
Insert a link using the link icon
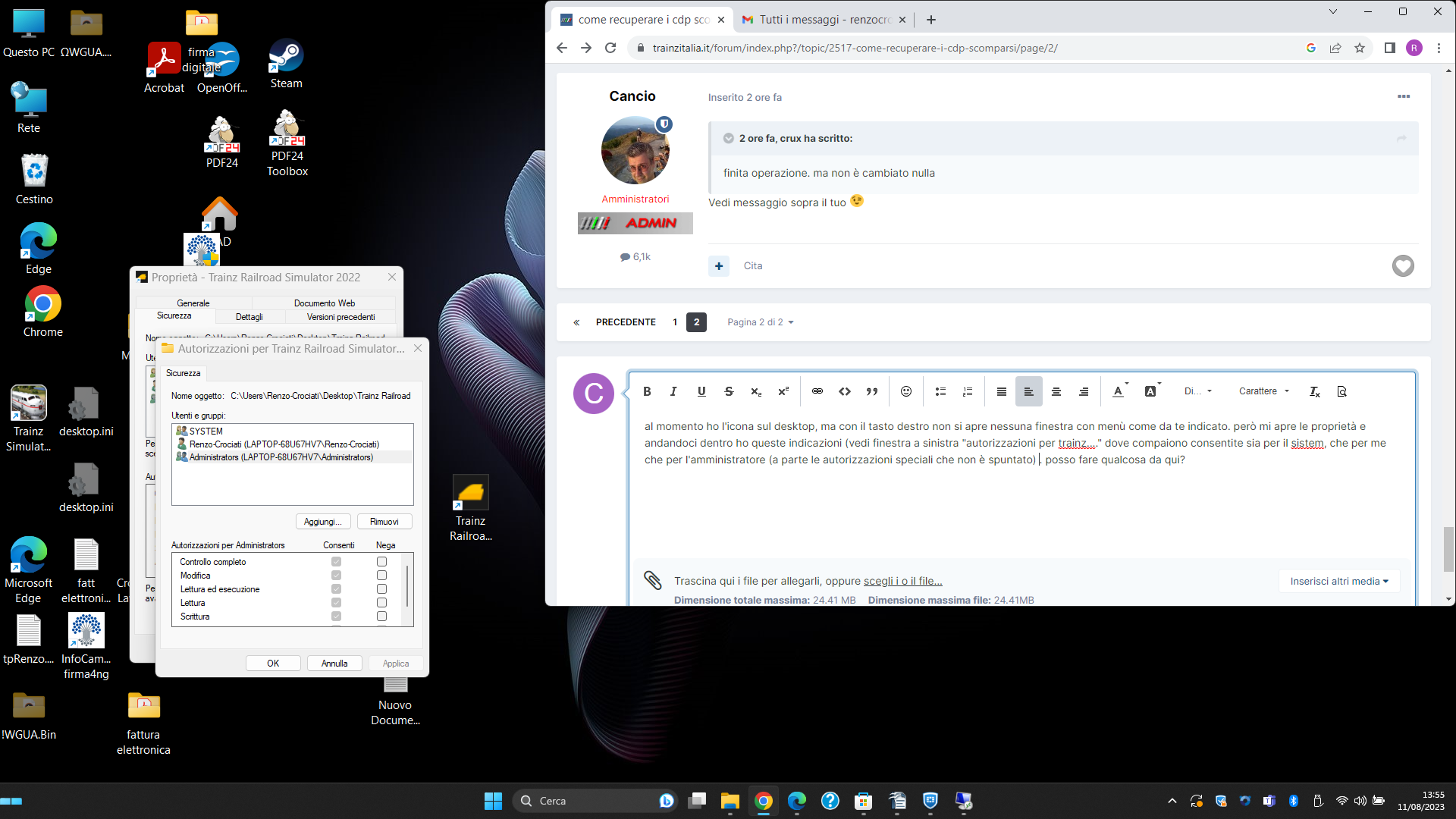tap(817, 391)
